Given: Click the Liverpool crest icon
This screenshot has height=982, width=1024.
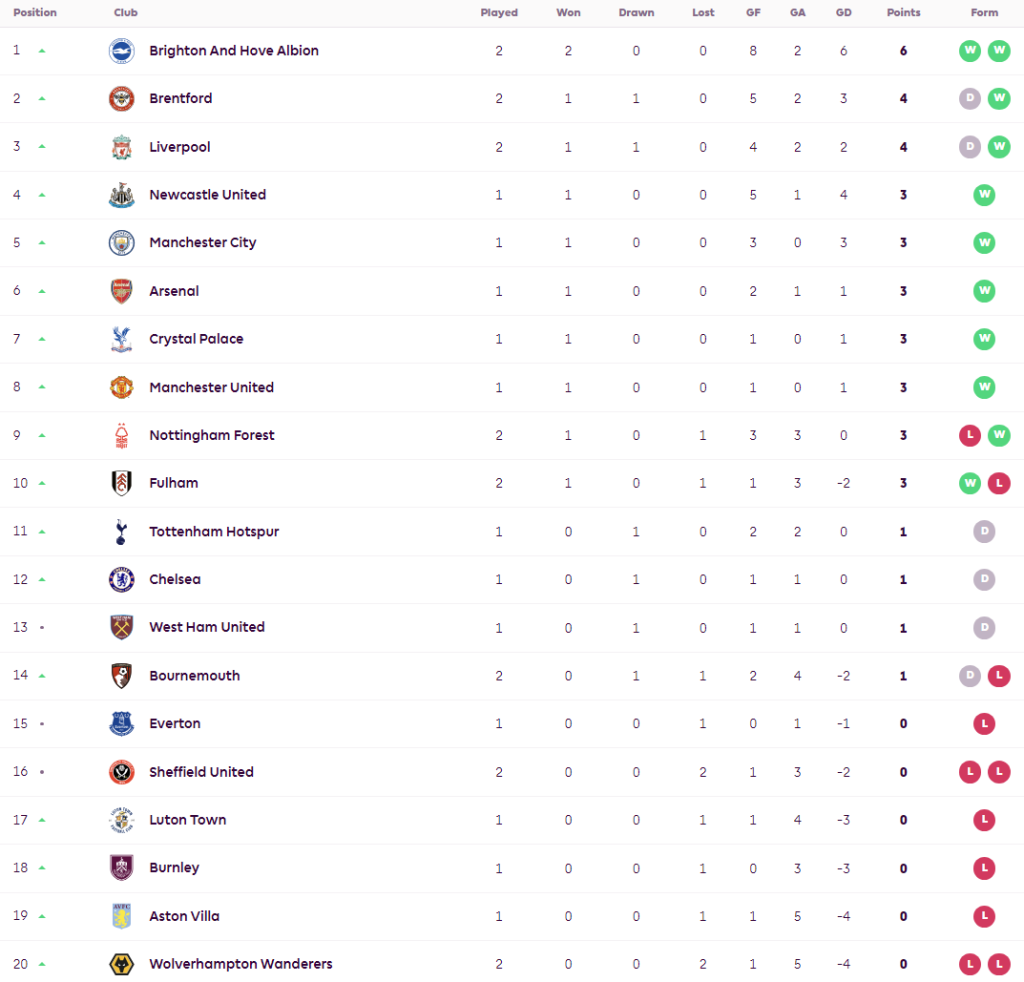Looking at the screenshot, I should (121, 147).
